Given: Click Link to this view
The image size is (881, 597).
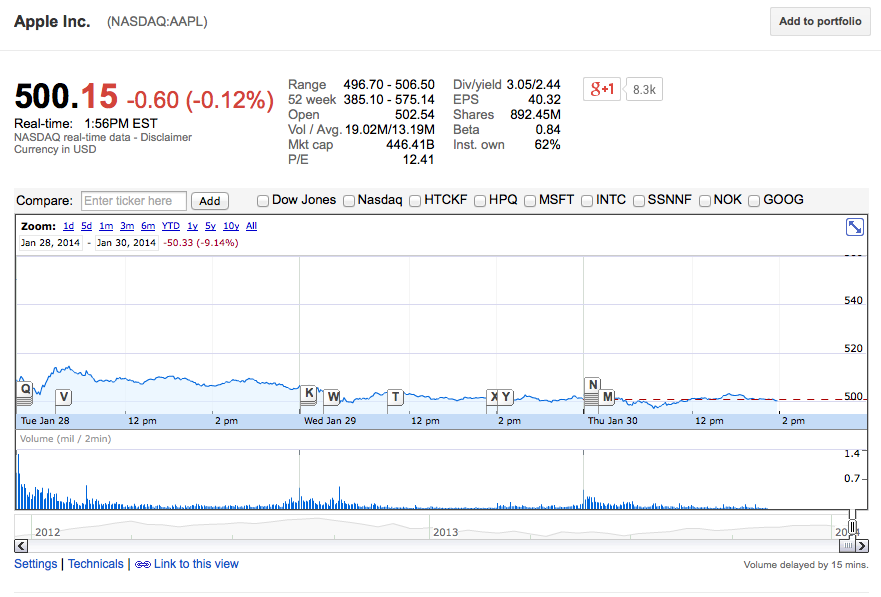Looking at the screenshot, I should point(196,564).
